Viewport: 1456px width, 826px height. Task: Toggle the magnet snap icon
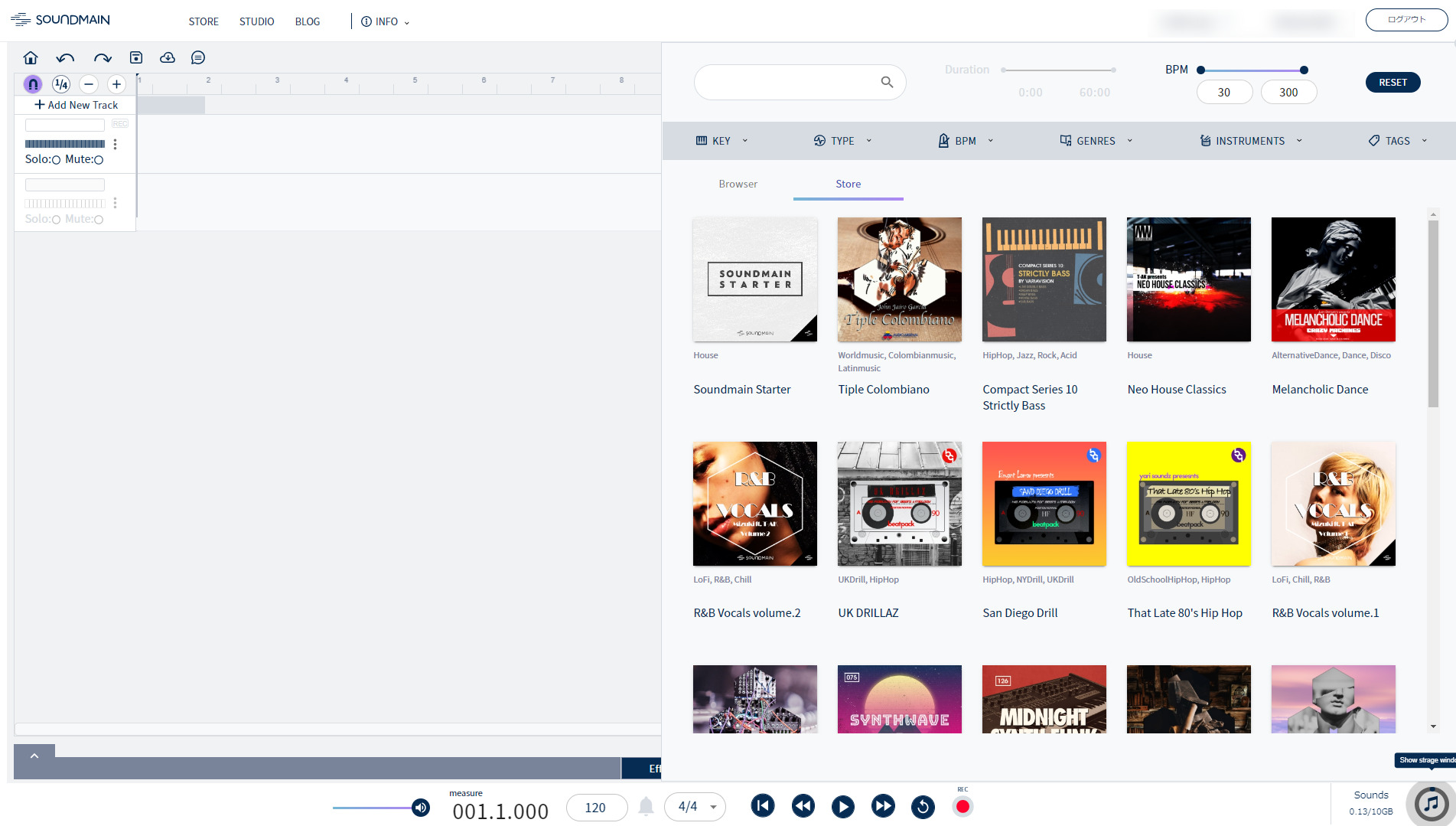tap(33, 84)
